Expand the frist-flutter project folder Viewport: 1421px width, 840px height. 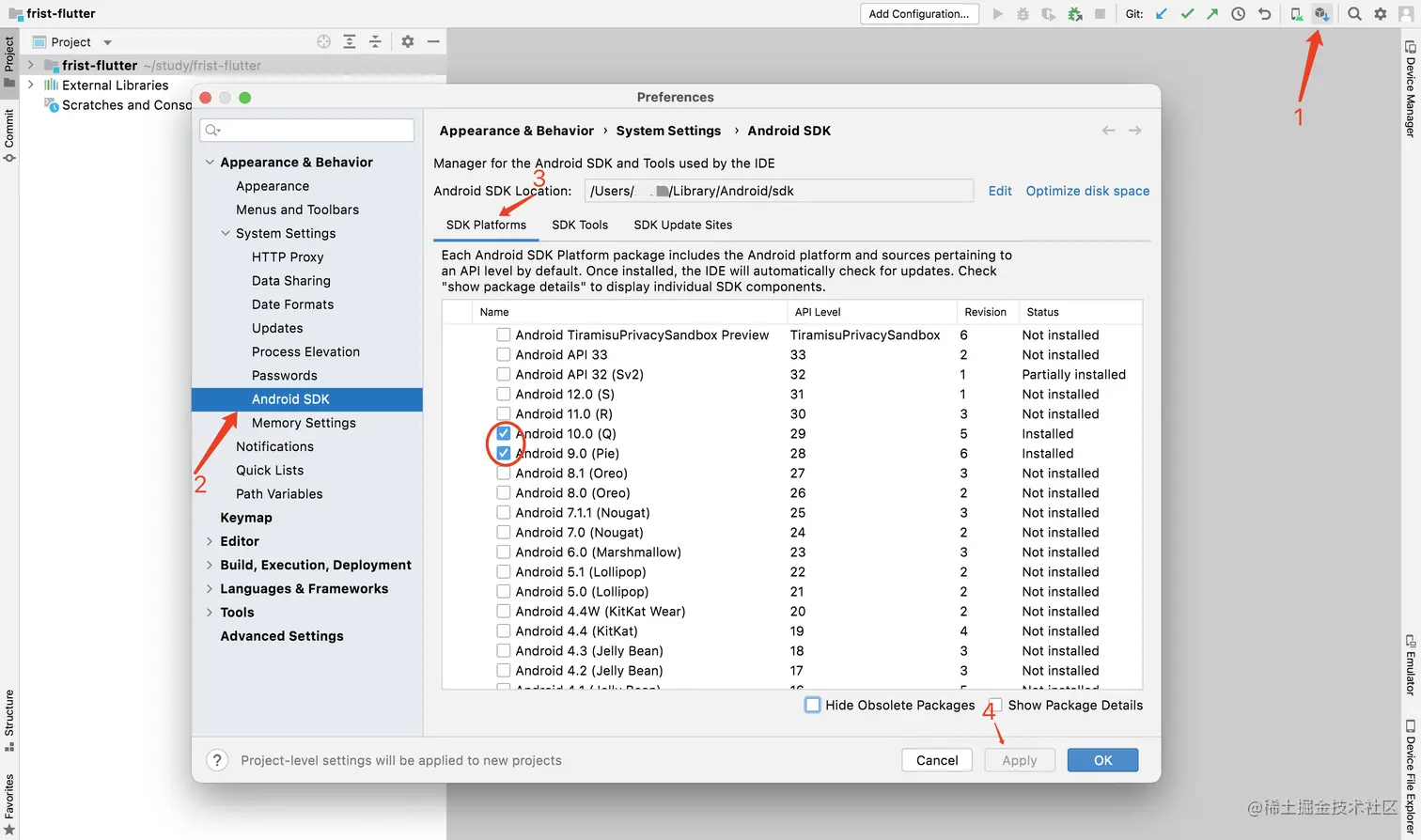(x=31, y=65)
